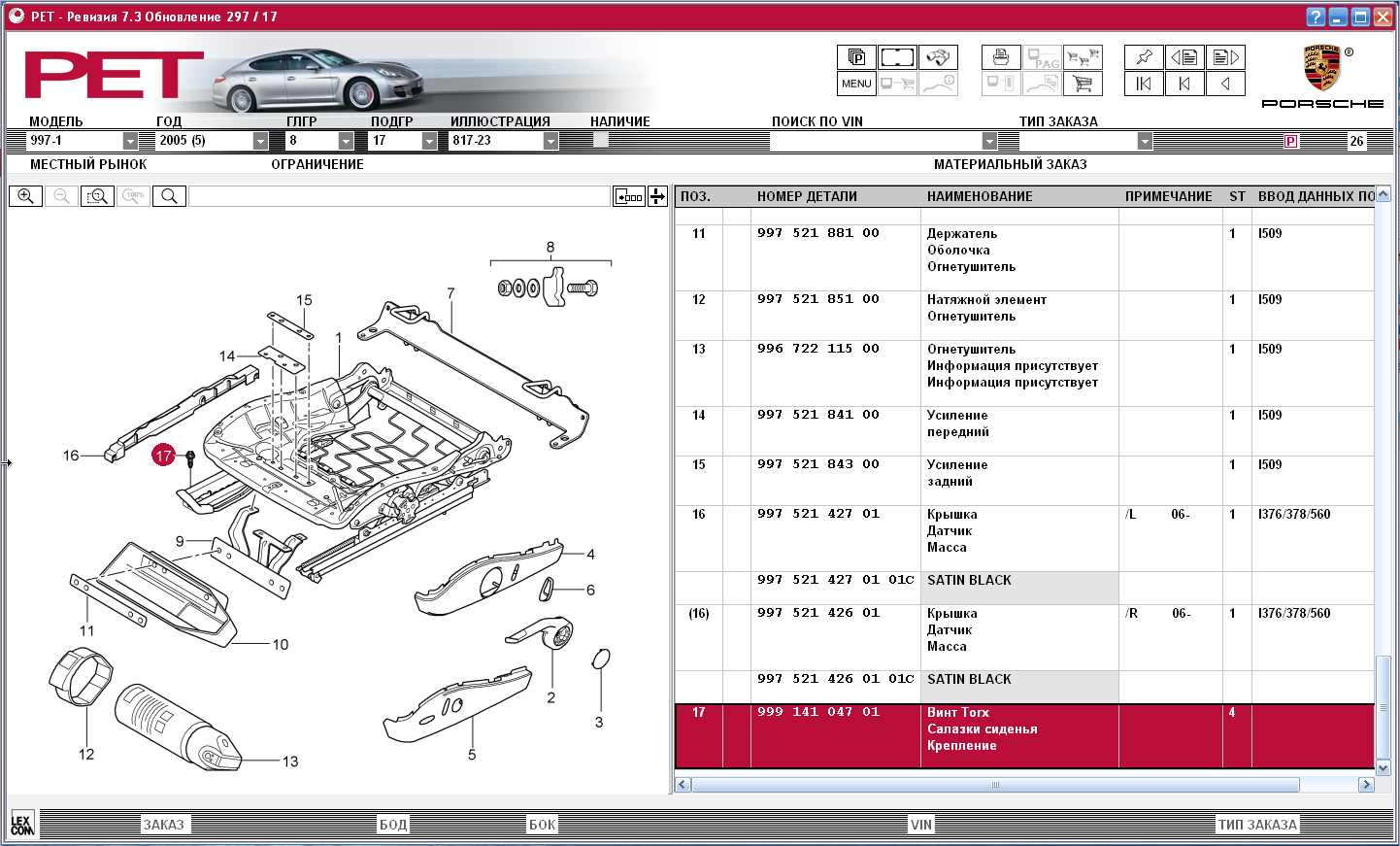
Task: Click the split-pane resize icon
Action: click(657, 196)
